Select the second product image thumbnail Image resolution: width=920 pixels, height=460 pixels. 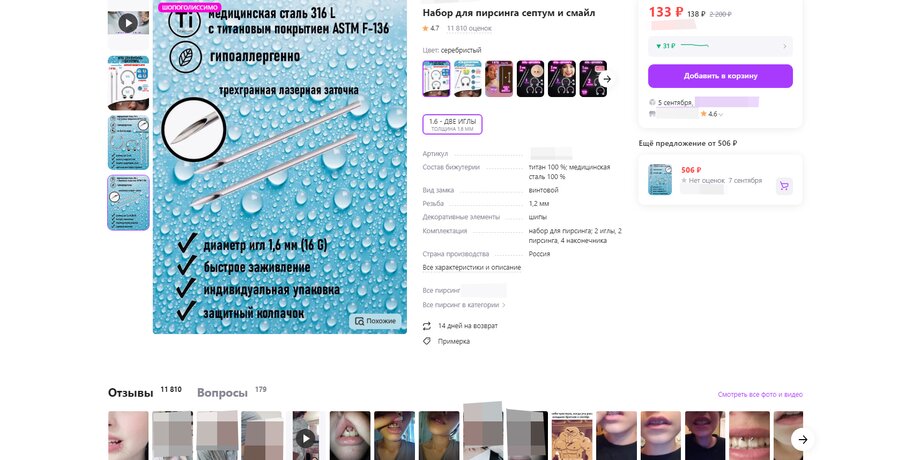coord(128,83)
